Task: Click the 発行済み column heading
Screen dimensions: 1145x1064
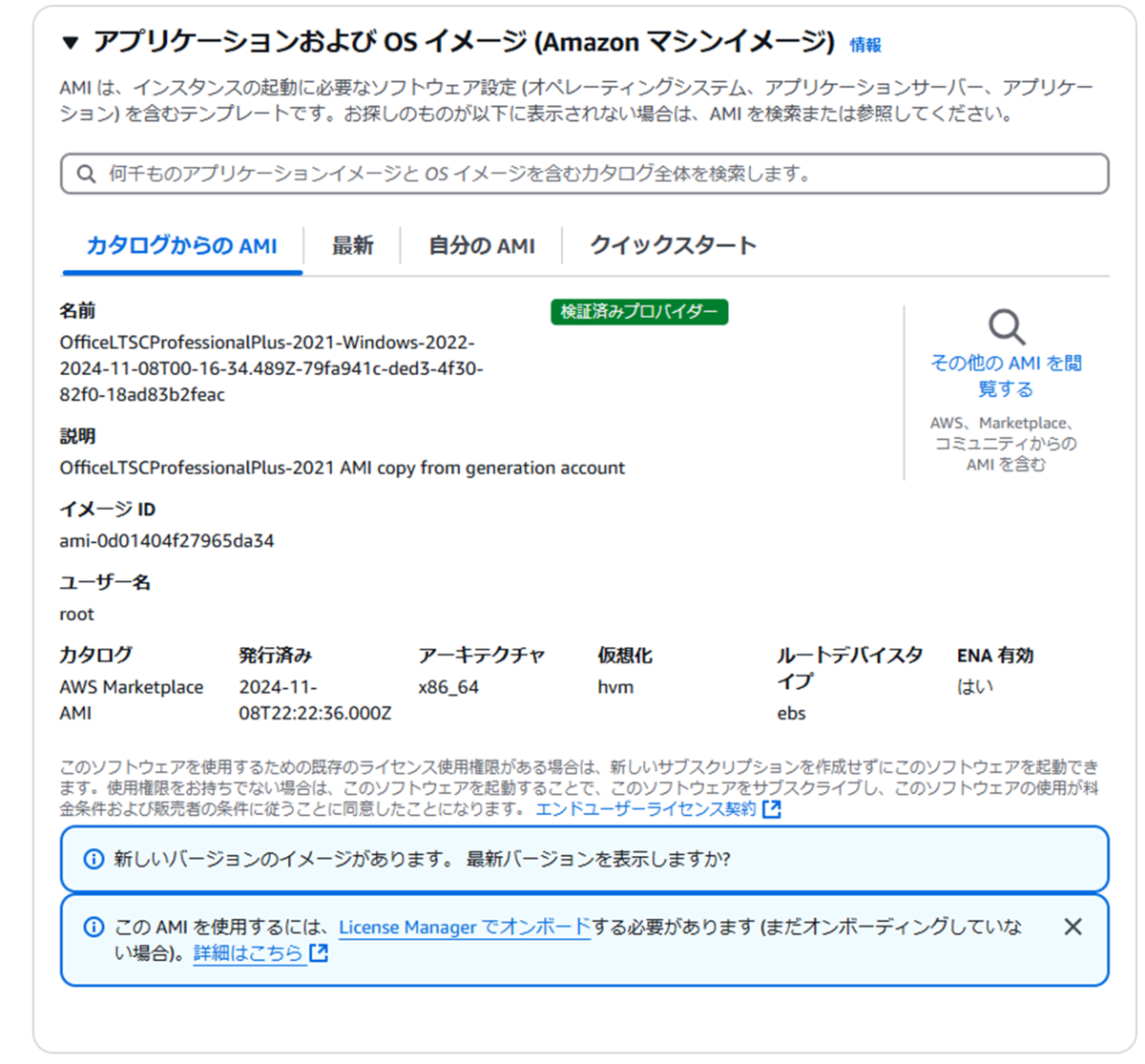Action: (x=276, y=656)
